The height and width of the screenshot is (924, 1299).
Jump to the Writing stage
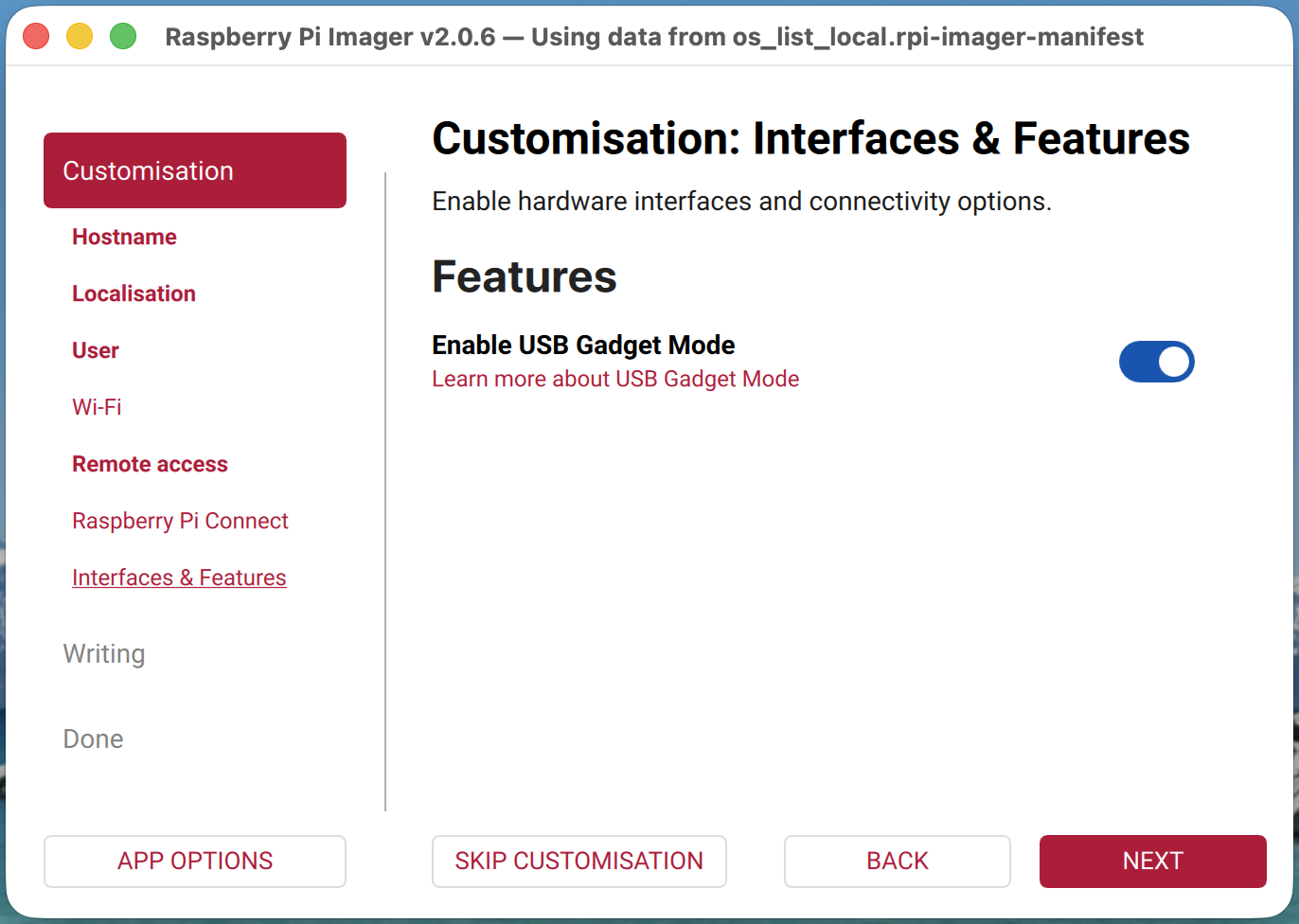103,653
